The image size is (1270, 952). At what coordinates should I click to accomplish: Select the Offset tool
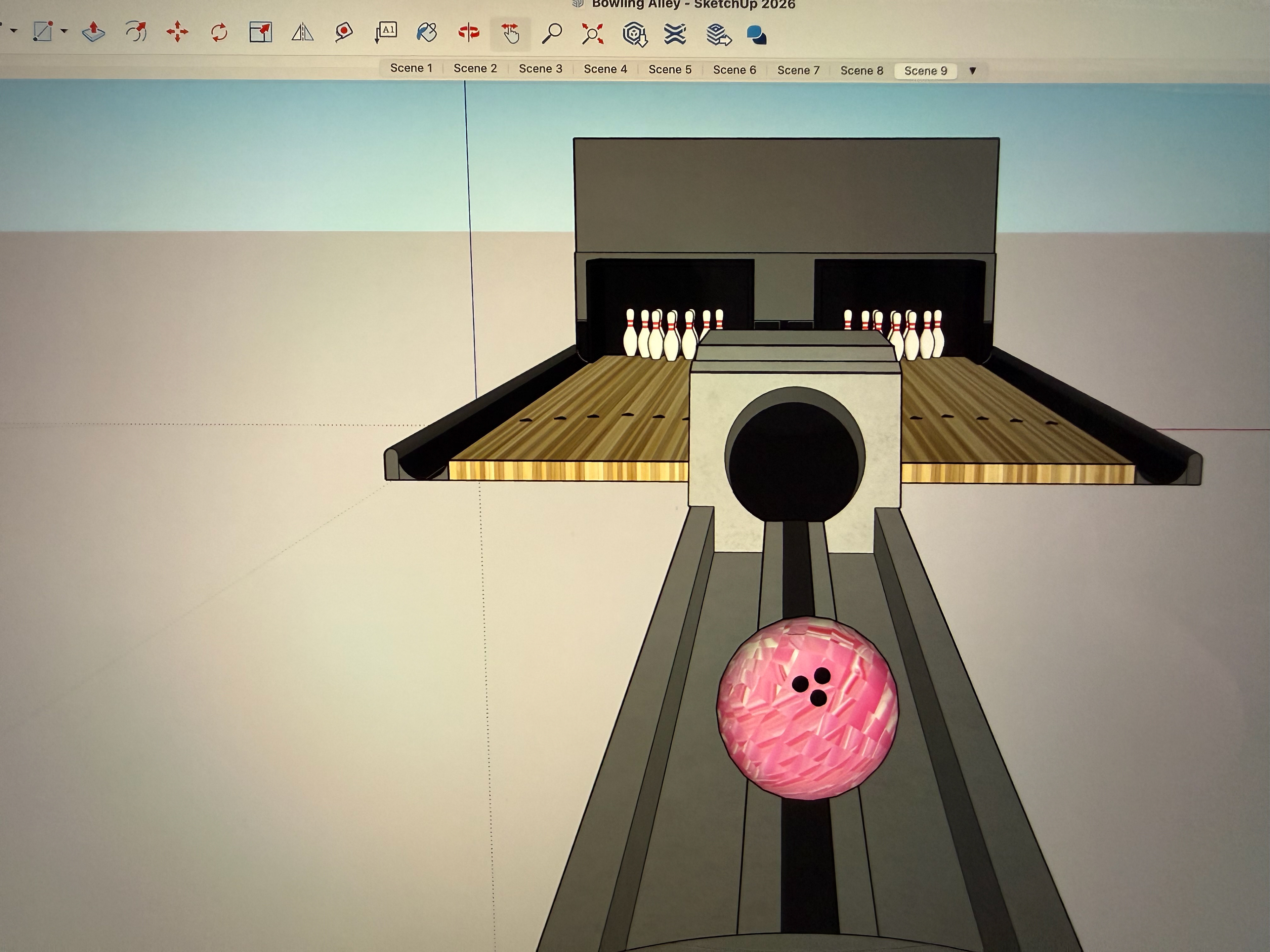pyautogui.click(x=136, y=32)
